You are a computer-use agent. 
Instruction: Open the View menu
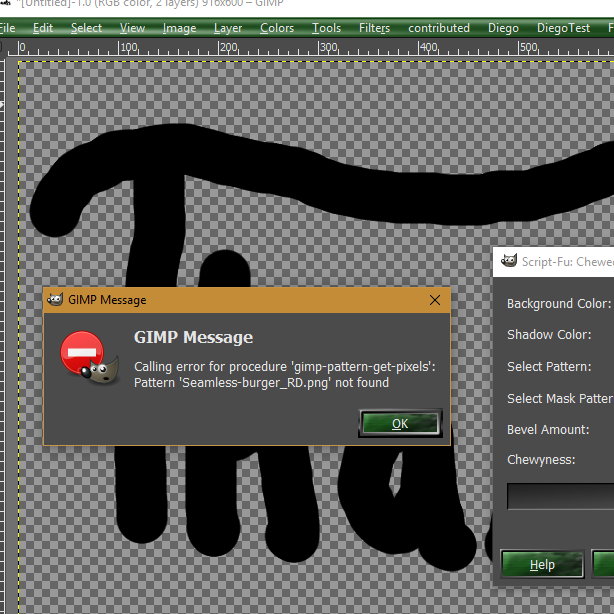pos(132,28)
